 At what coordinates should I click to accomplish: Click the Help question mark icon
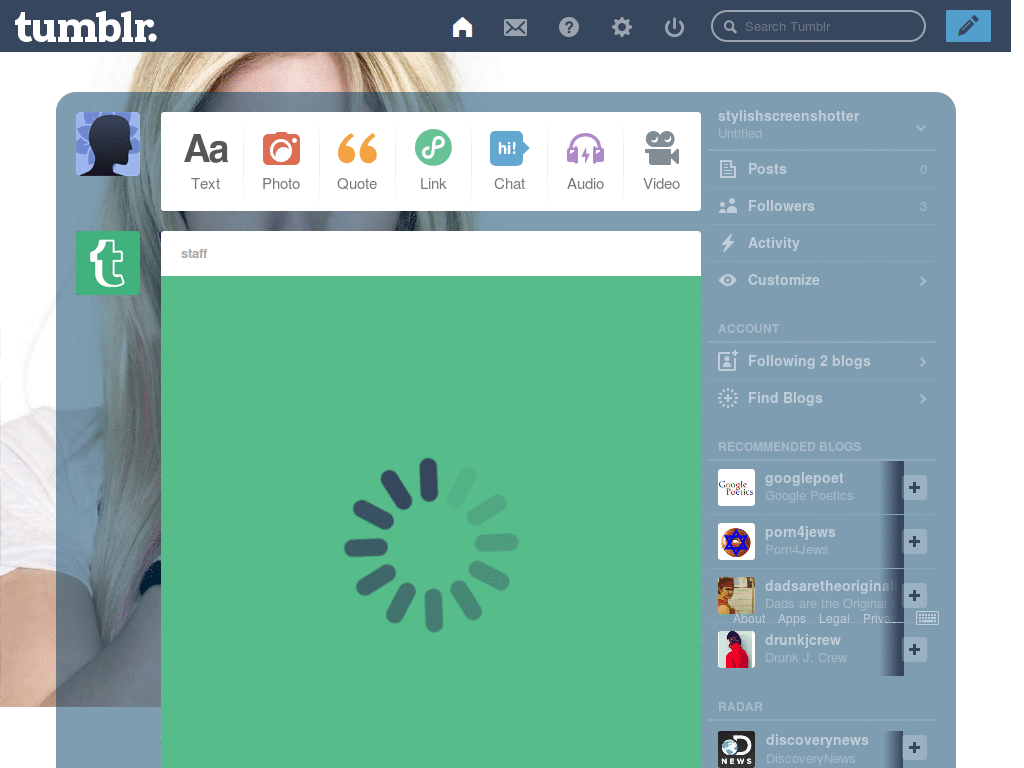click(x=568, y=27)
